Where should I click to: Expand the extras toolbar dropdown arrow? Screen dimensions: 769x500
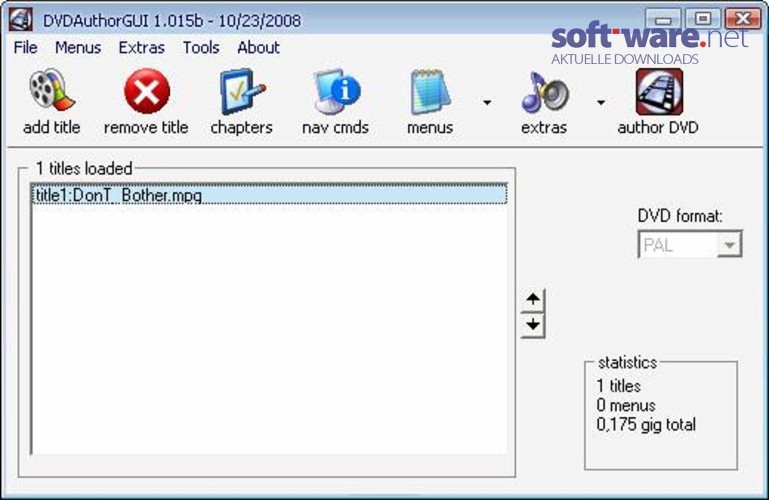point(601,102)
